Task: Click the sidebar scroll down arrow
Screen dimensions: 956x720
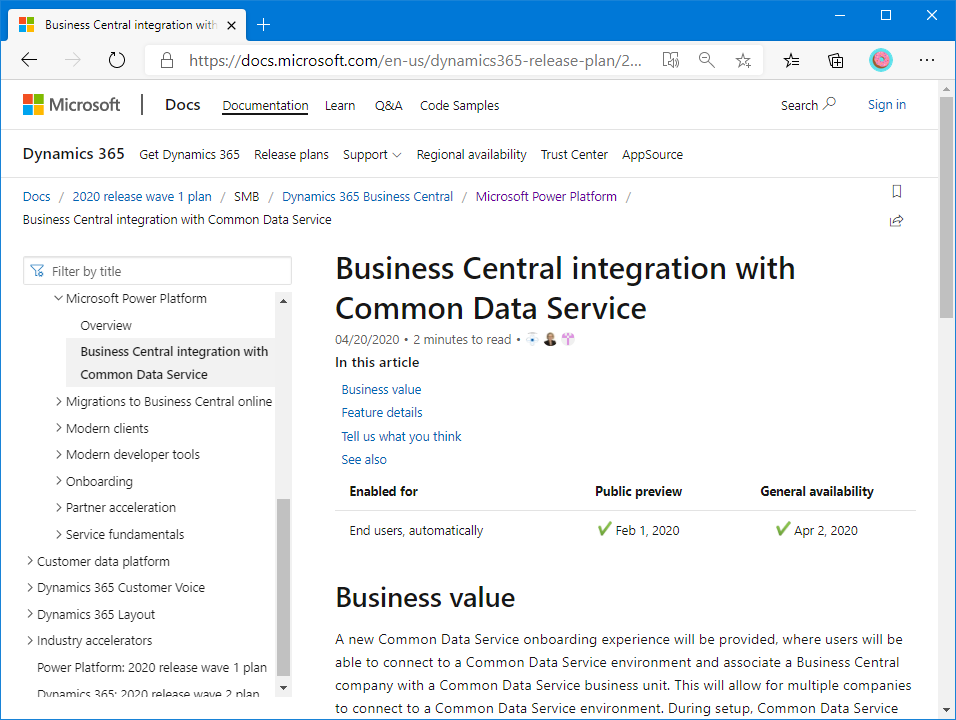Action: pos(283,688)
